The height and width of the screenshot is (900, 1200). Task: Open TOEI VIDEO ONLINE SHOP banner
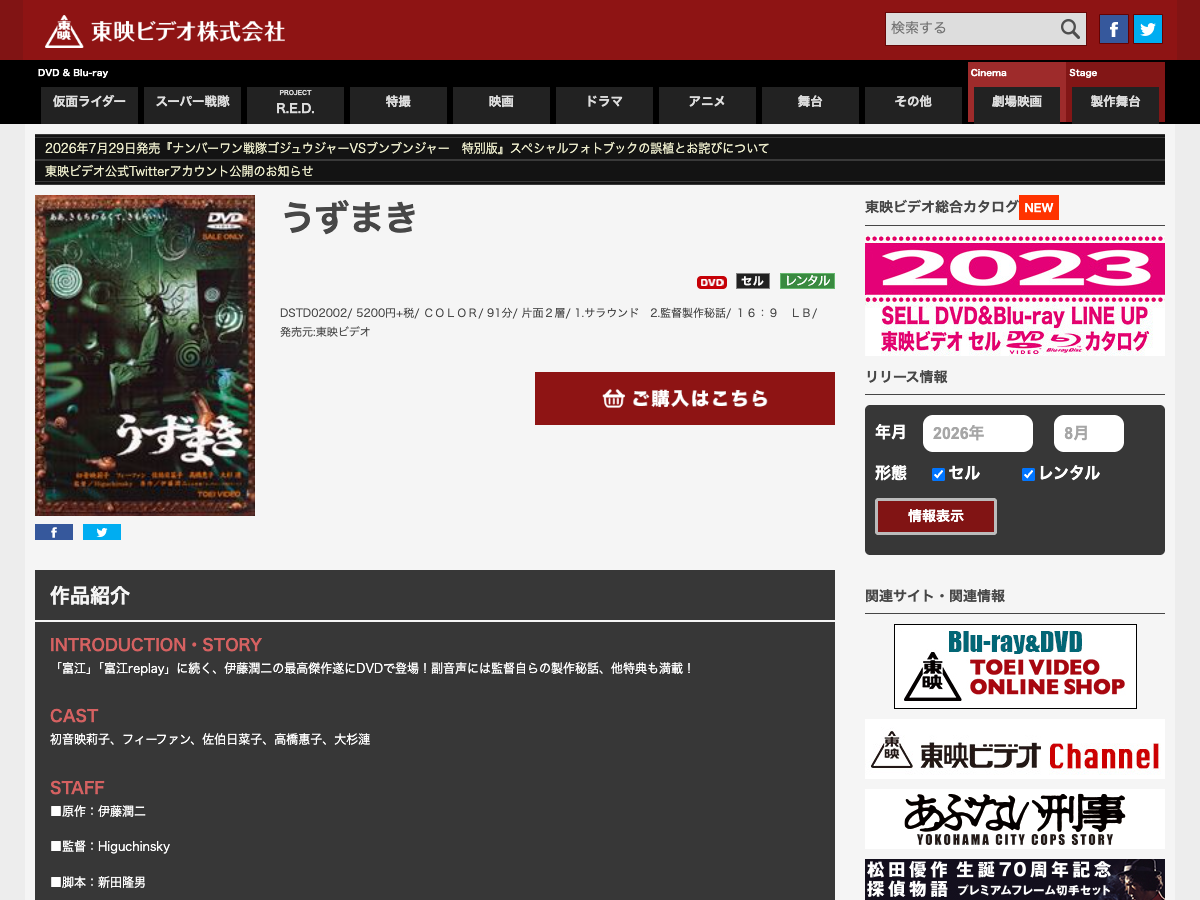click(x=1015, y=666)
